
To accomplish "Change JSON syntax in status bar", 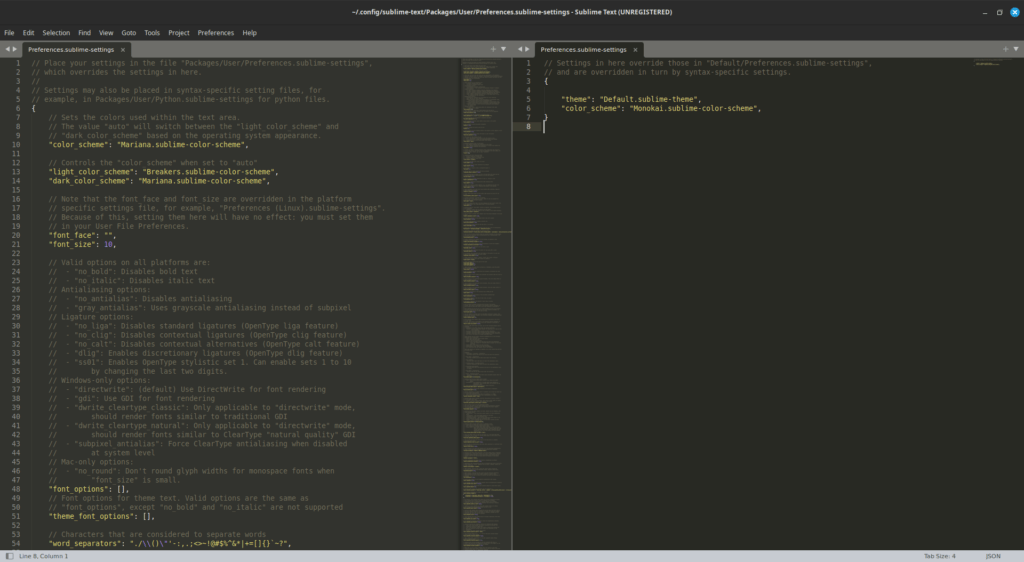I will coord(993,556).
